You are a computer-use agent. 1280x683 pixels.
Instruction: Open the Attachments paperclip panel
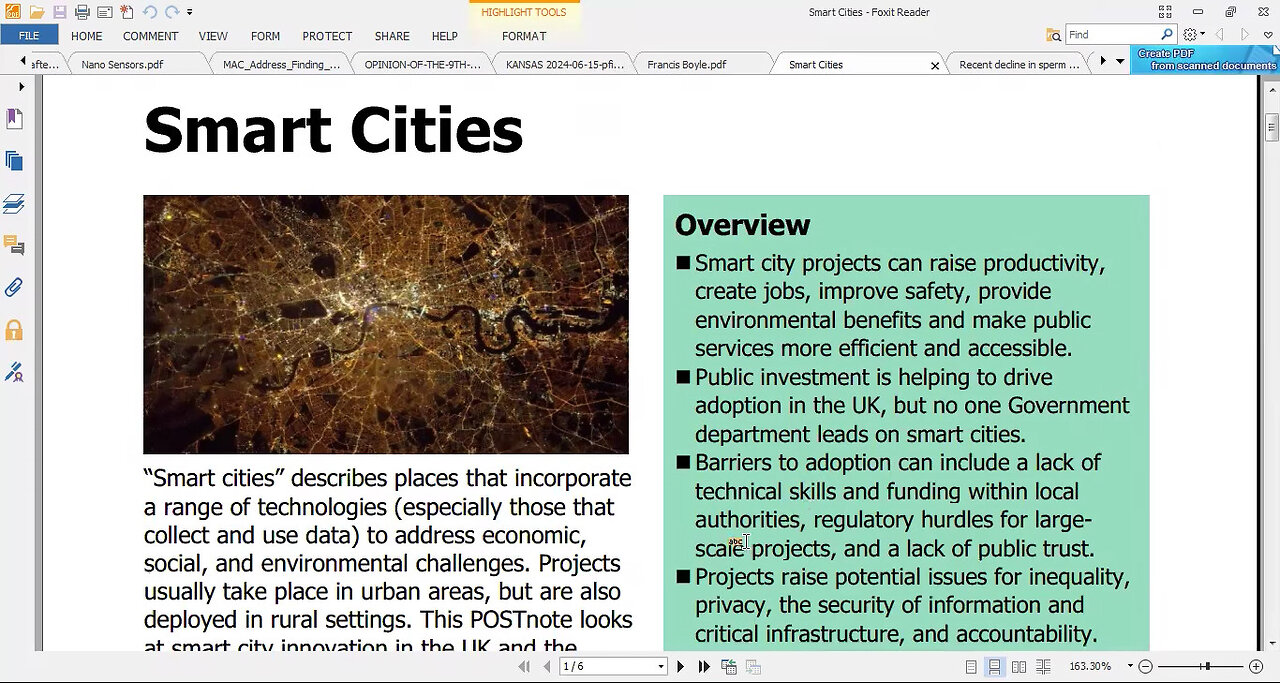pyautogui.click(x=14, y=288)
